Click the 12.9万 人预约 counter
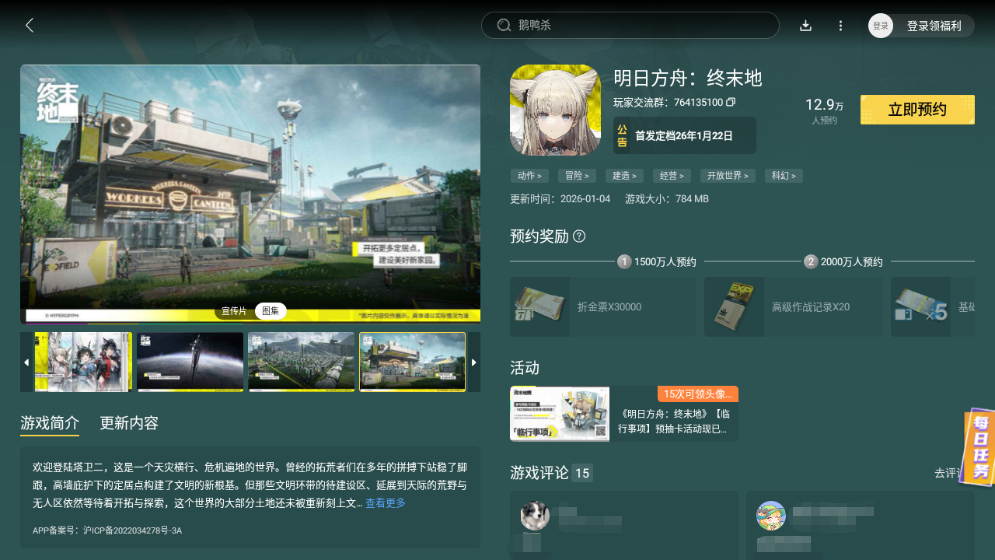Image resolution: width=995 pixels, height=560 pixels. point(824,110)
